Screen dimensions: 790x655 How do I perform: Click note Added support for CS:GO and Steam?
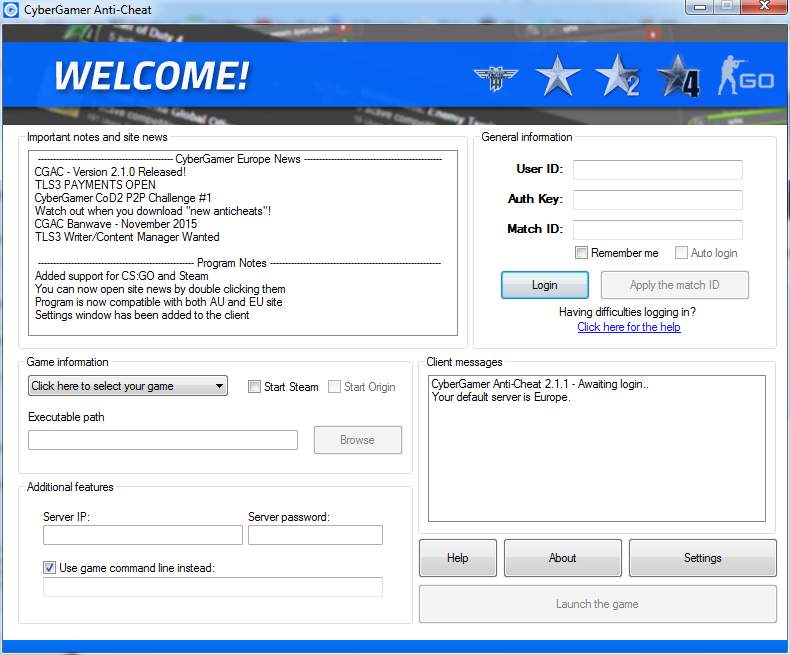pos(121,276)
